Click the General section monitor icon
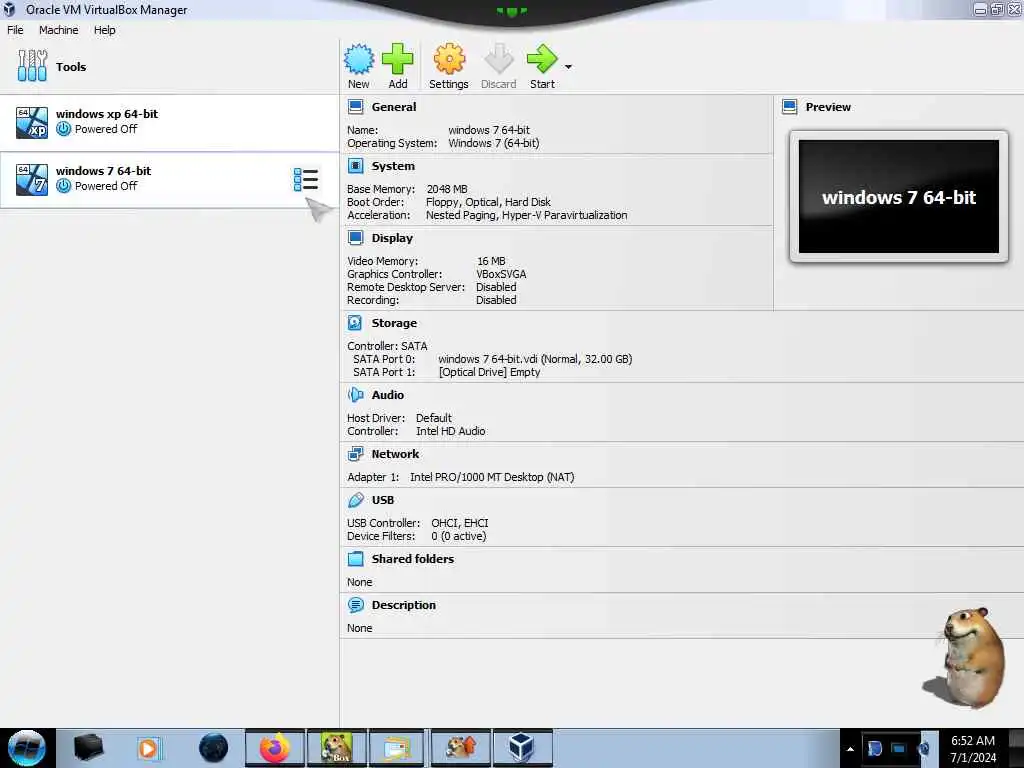The height and width of the screenshot is (768, 1024). click(x=355, y=107)
